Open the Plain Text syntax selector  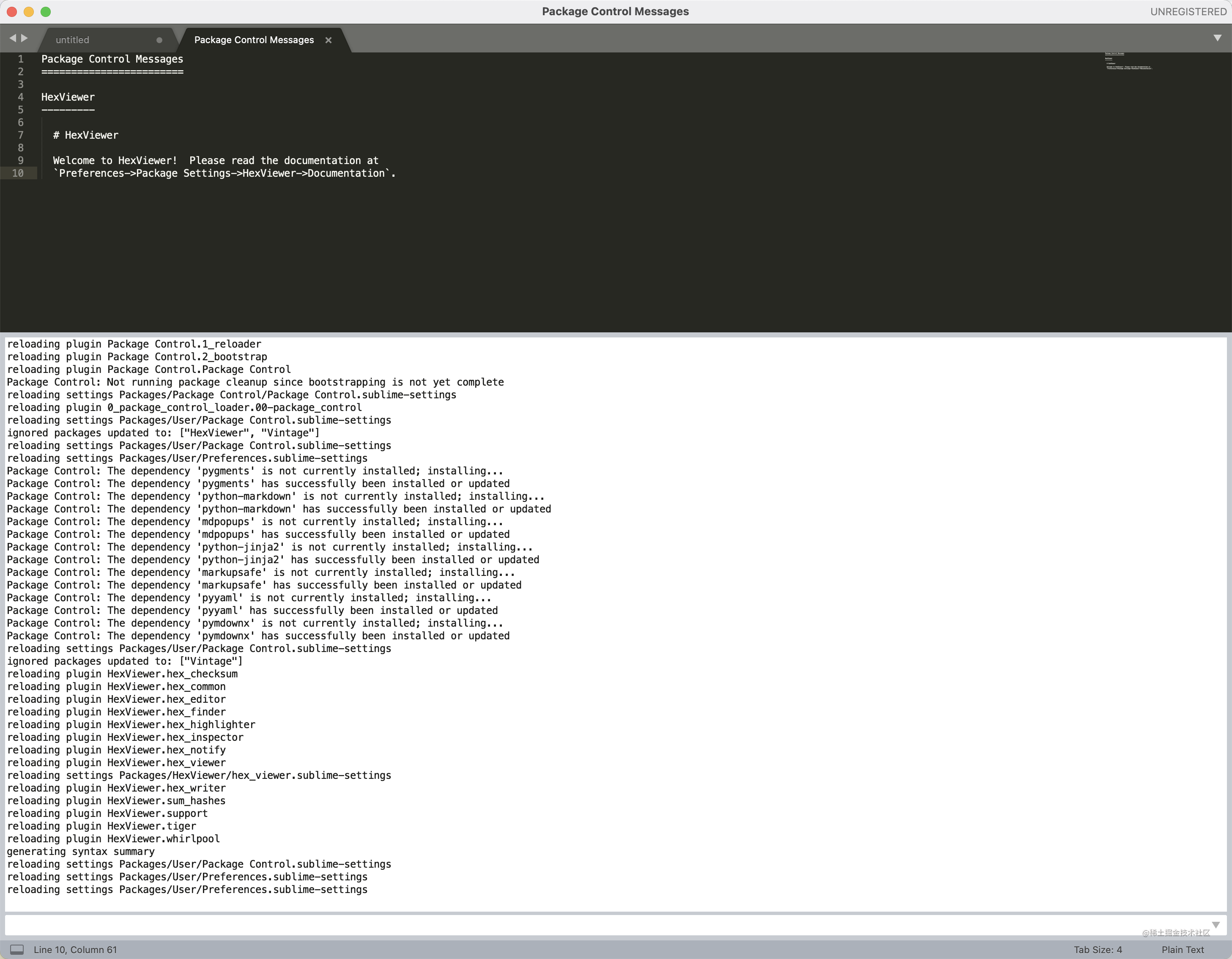1183,950
